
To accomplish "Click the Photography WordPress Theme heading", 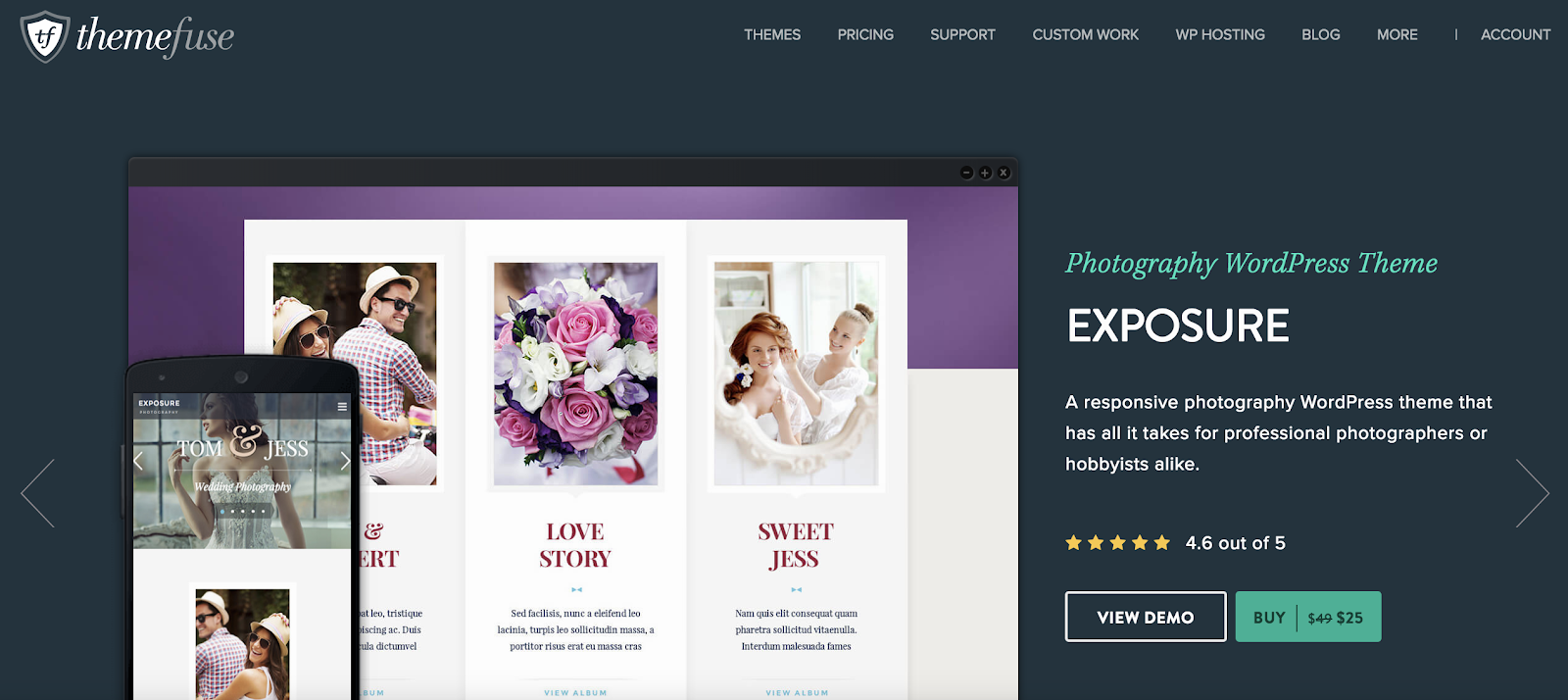I will pyautogui.click(x=1251, y=263).
